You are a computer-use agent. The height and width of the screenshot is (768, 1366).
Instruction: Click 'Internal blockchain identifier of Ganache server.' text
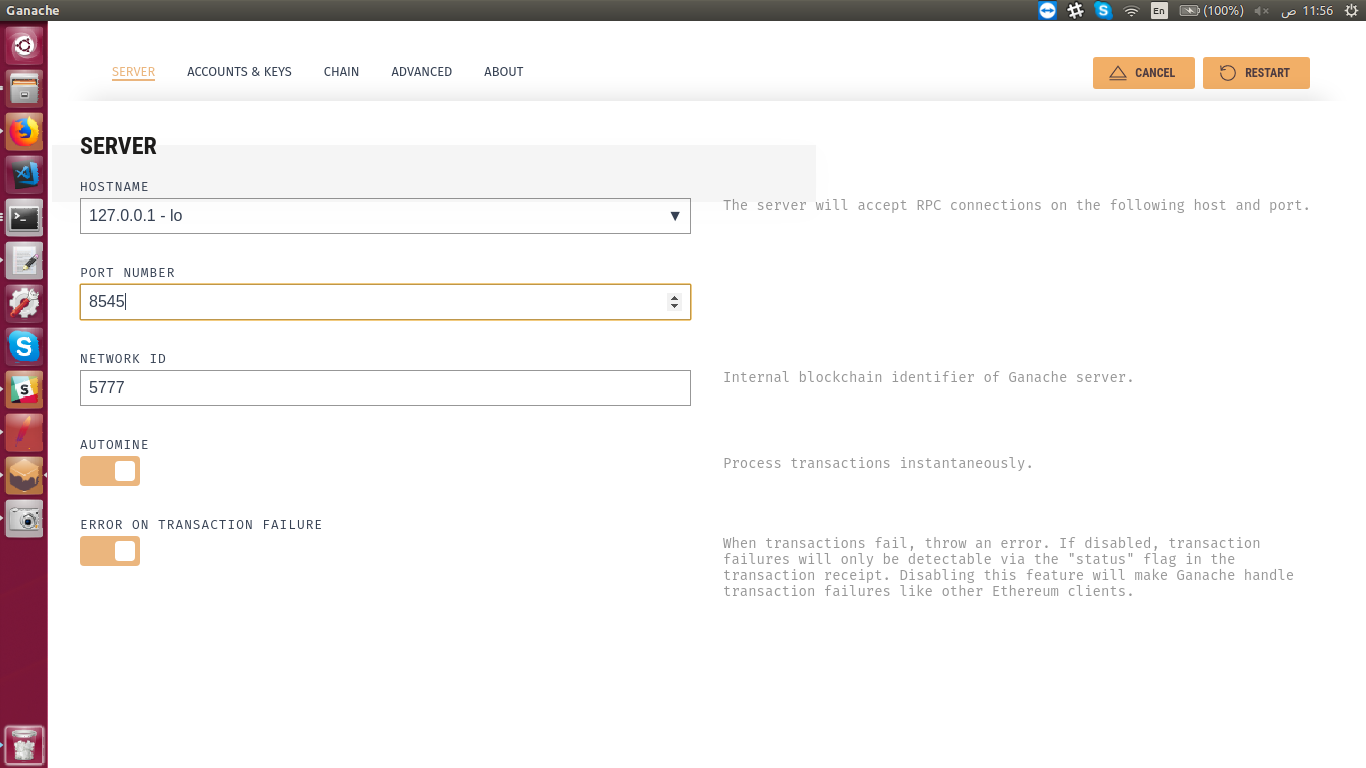(928, 377)
